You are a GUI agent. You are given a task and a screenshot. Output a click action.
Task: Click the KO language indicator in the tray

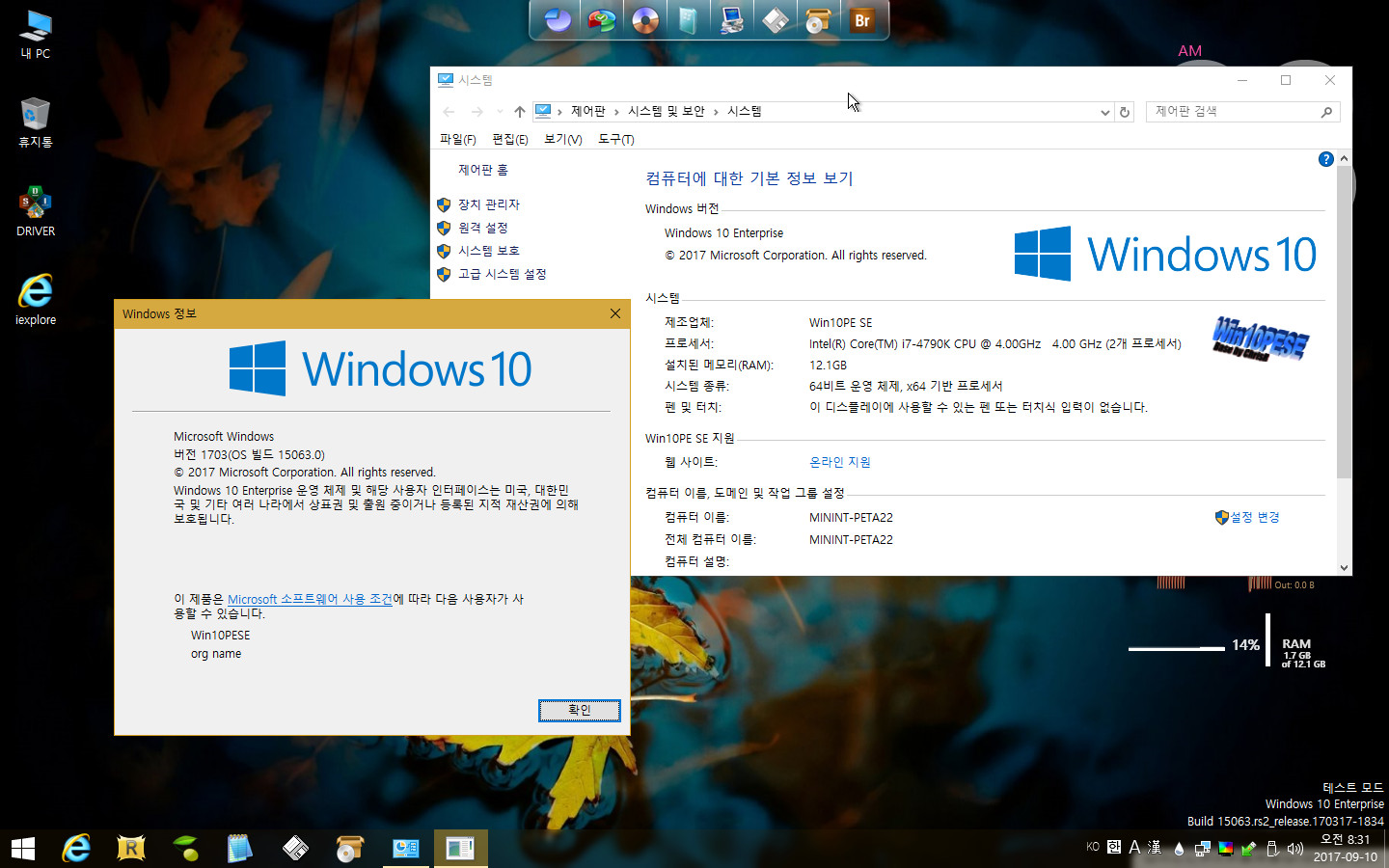point(1093,847)
